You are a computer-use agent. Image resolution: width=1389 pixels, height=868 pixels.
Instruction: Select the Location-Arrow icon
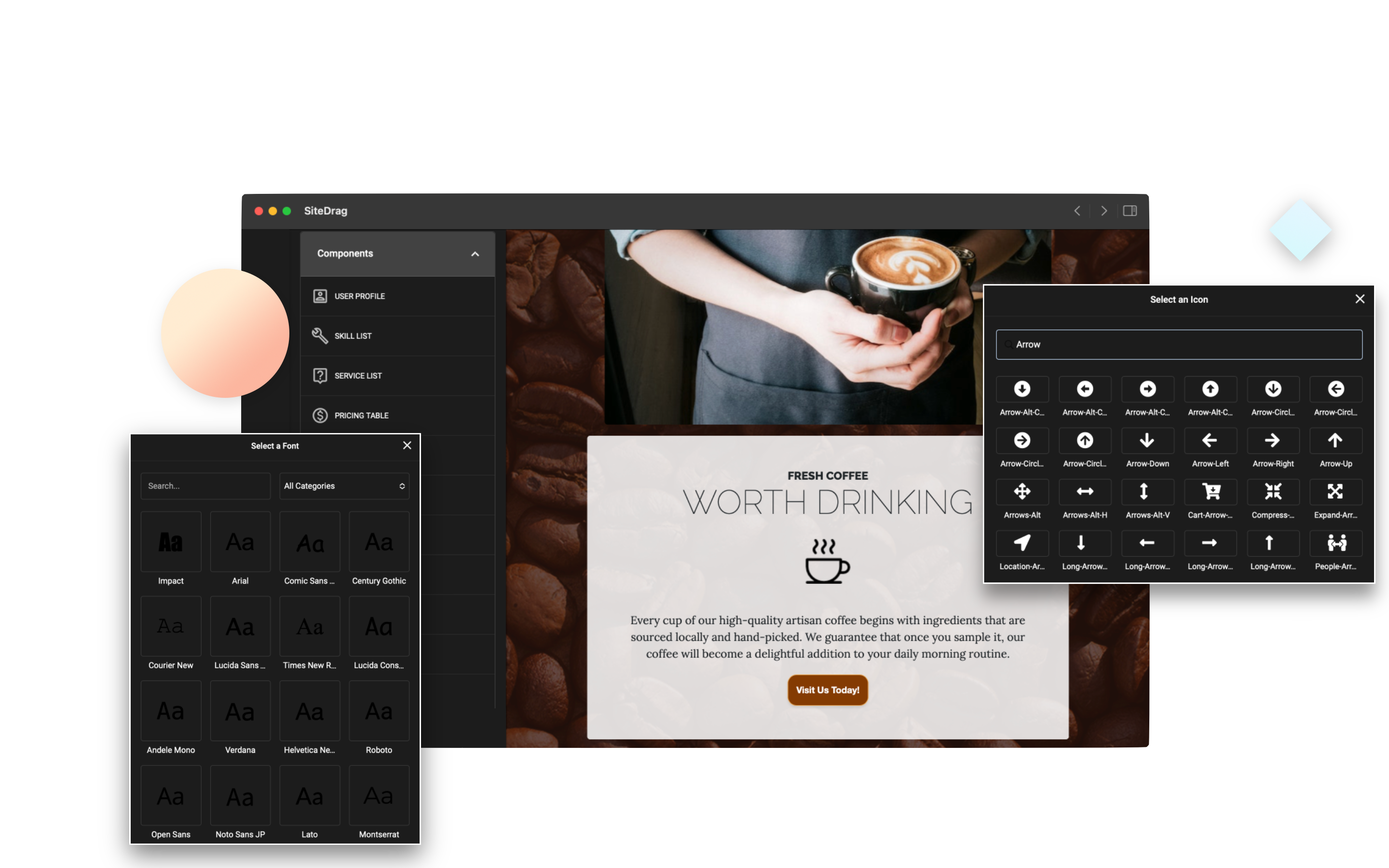pos(1022,543)
